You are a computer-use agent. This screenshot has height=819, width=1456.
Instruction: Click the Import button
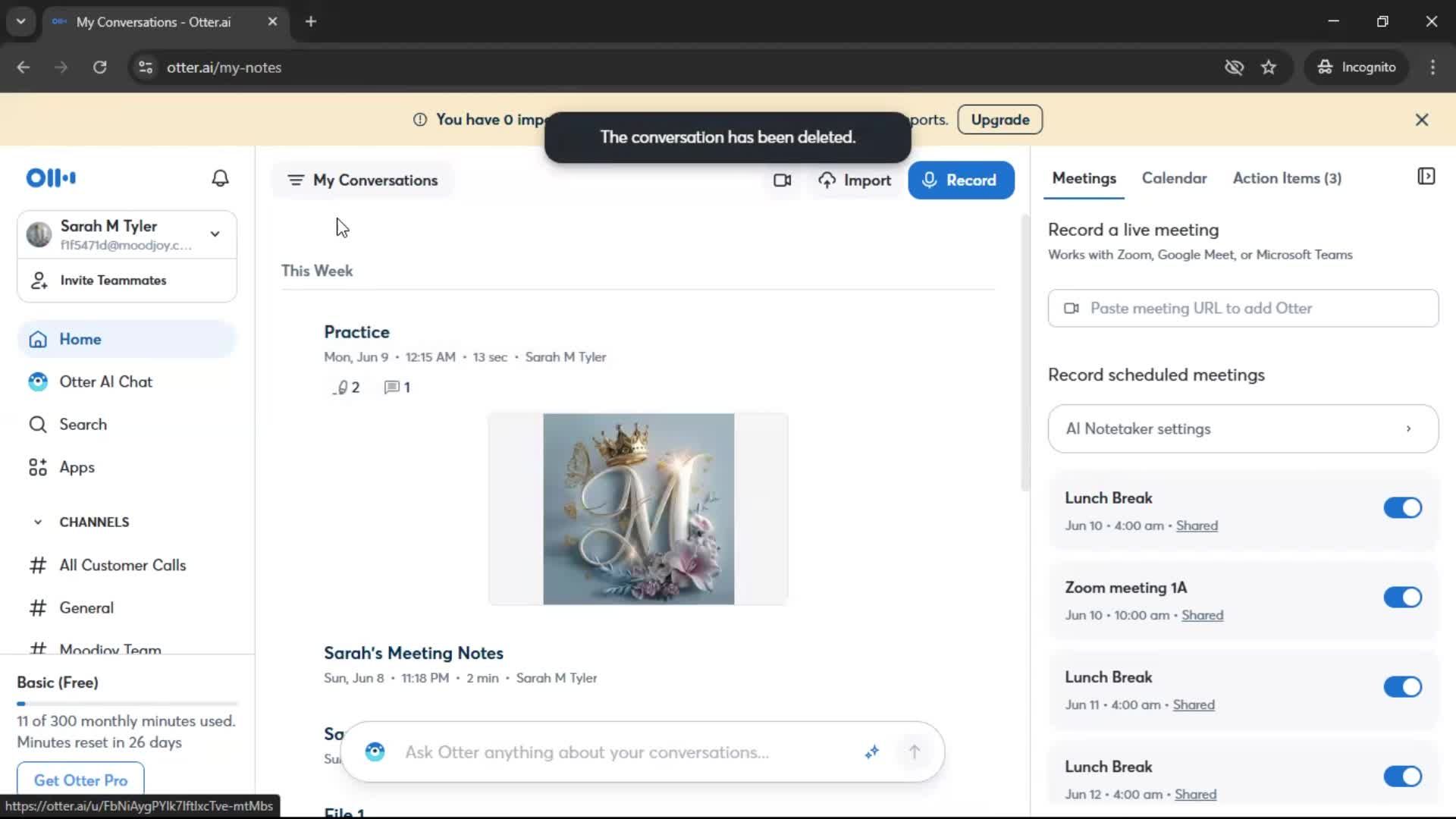pyautogui.click(x=855, y=180)
